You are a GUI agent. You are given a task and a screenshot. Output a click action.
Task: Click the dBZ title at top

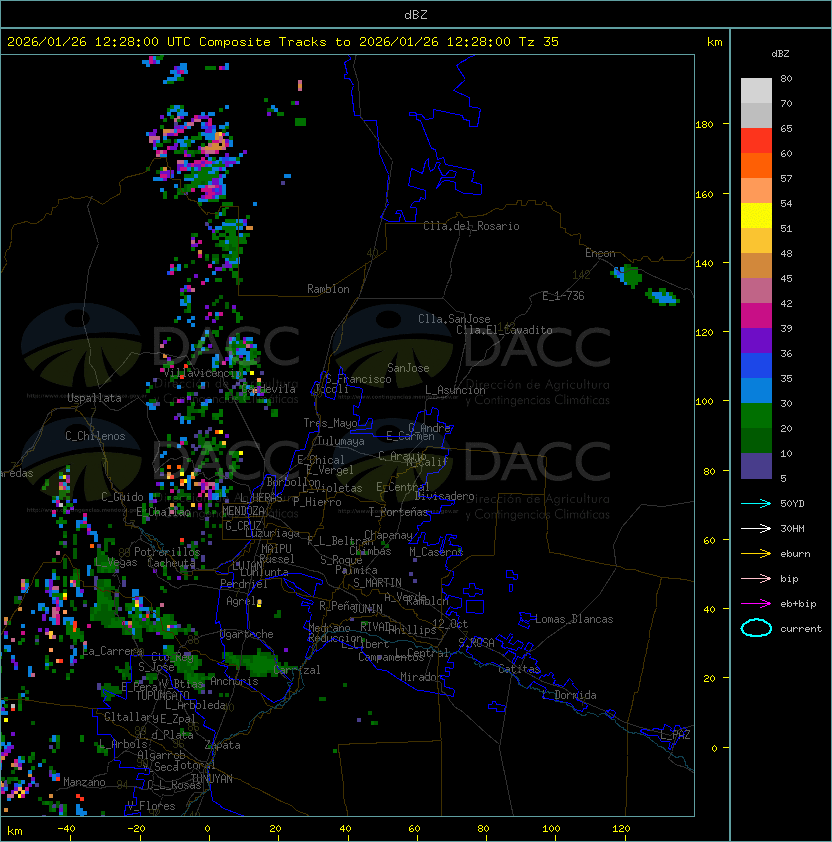click(x=416, y=15)
